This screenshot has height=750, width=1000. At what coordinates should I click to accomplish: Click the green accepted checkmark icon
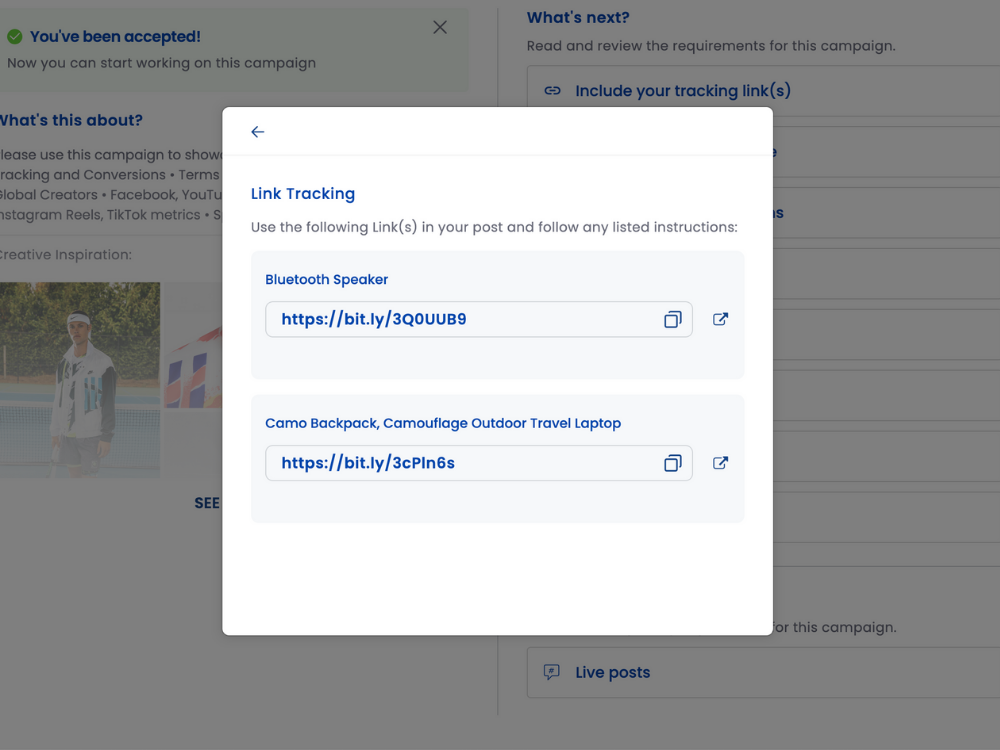(x=15, y=37)
